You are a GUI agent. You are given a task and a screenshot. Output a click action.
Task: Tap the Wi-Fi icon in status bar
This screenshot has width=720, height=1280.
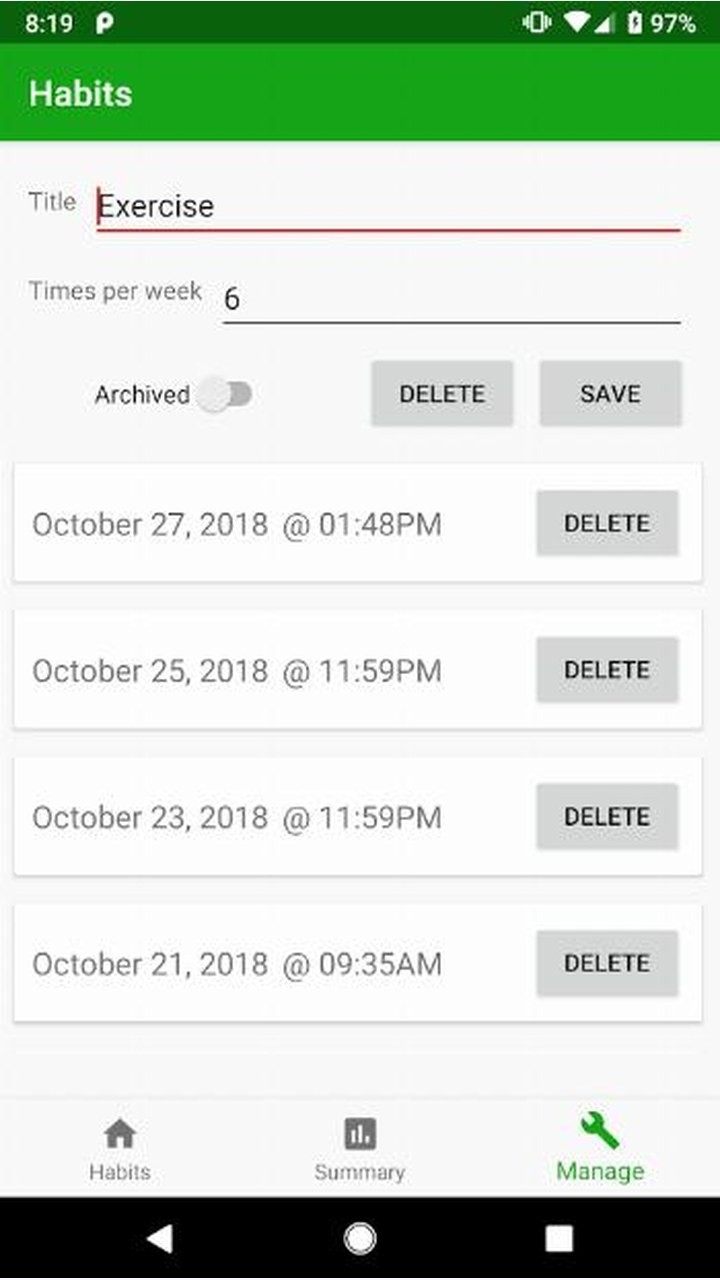pos(575,23)
